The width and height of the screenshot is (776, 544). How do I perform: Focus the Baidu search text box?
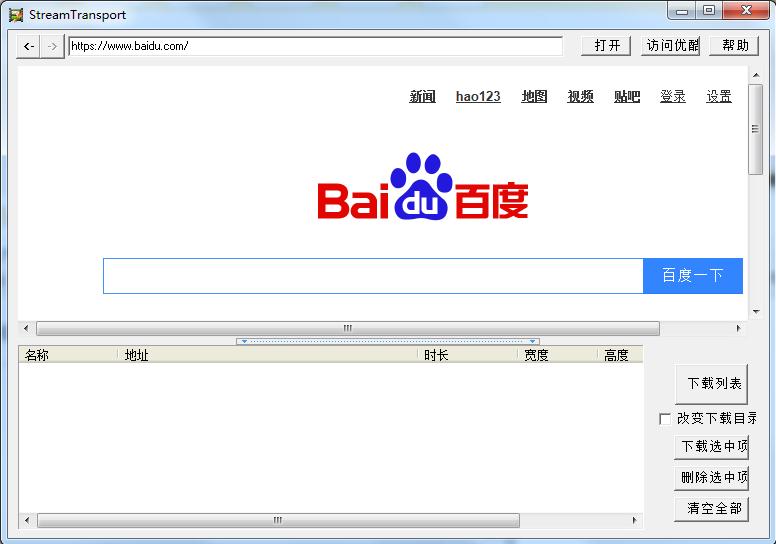coord(373,276)
